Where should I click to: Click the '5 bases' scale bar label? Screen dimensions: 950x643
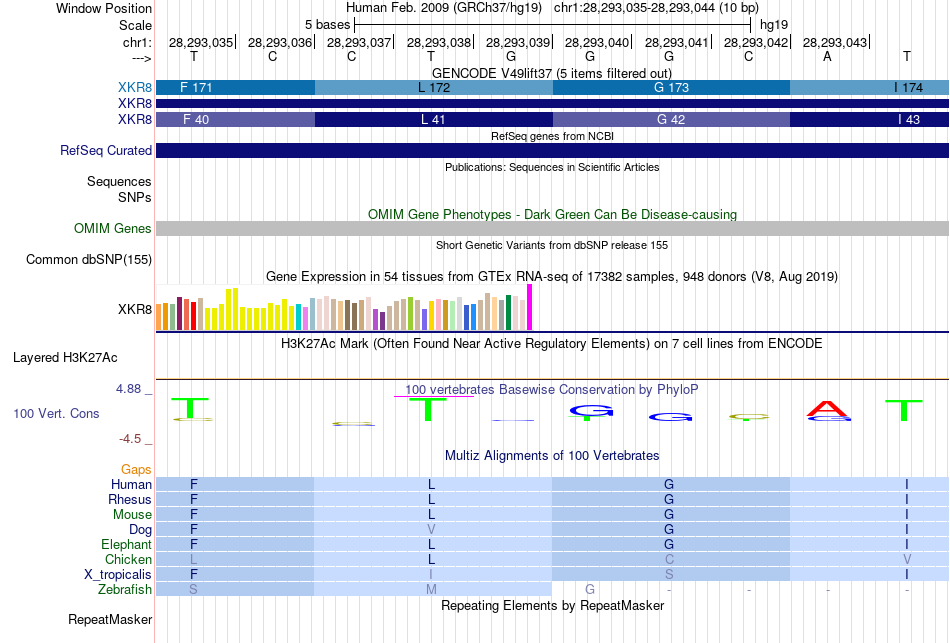pos(327,25)
